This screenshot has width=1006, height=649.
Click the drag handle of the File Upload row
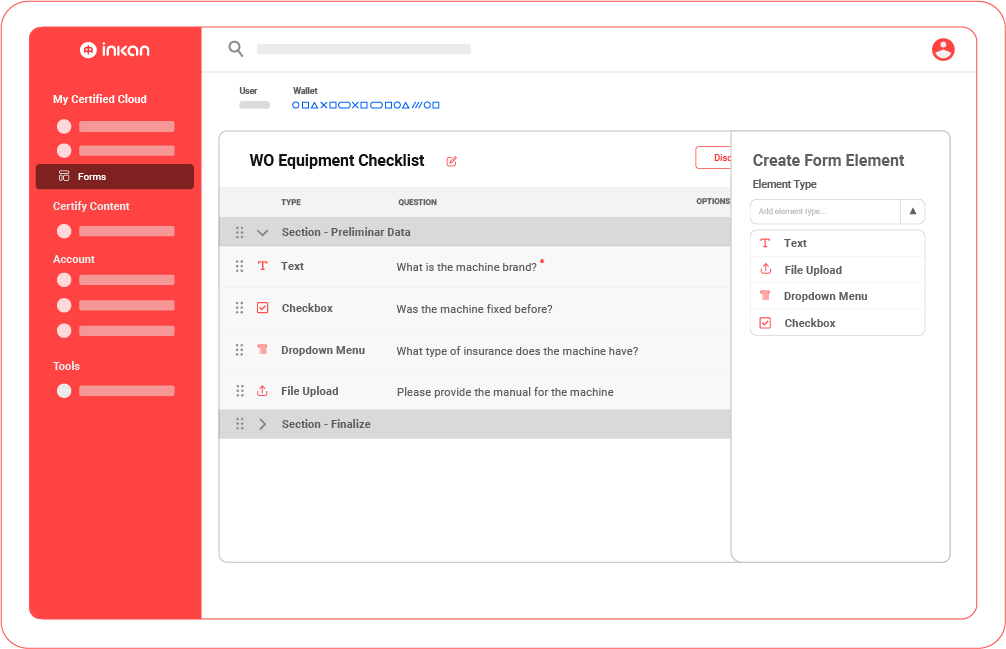[x=239, y=391]
